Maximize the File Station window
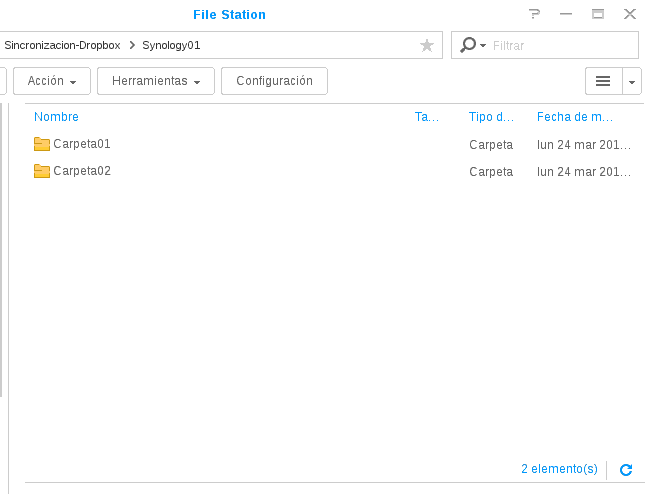This screenshot has height=494, width=654. (598, 14)
